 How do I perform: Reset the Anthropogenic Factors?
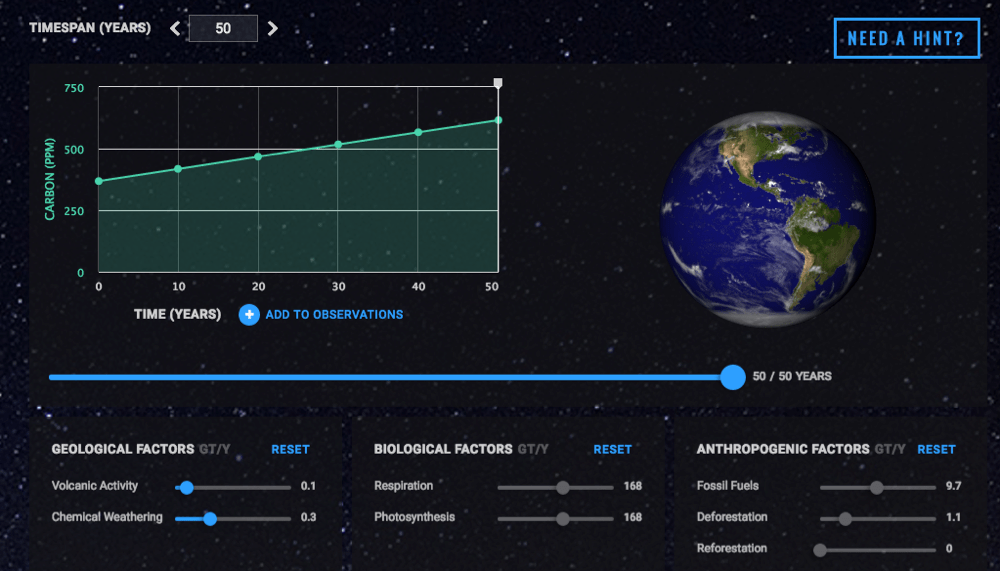tap(936, 449)
